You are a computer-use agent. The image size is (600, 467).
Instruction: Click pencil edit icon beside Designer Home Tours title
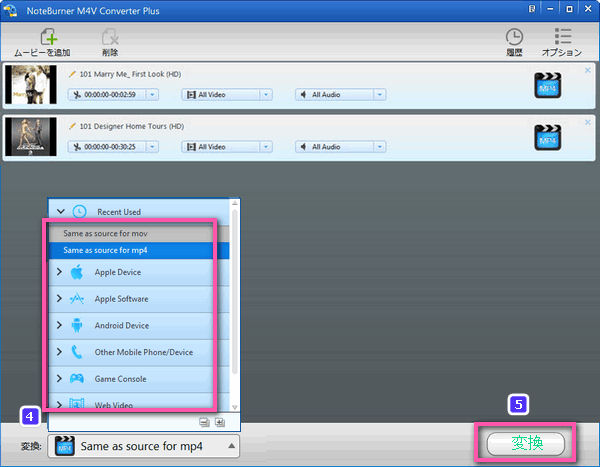pyautogui.click(x=72, y=126)
